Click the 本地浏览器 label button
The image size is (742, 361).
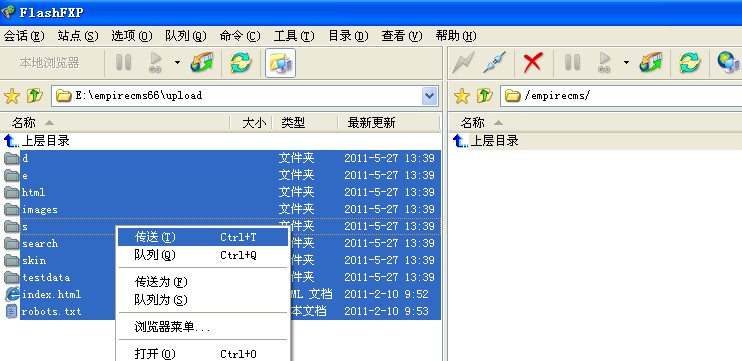coord(50,63)
